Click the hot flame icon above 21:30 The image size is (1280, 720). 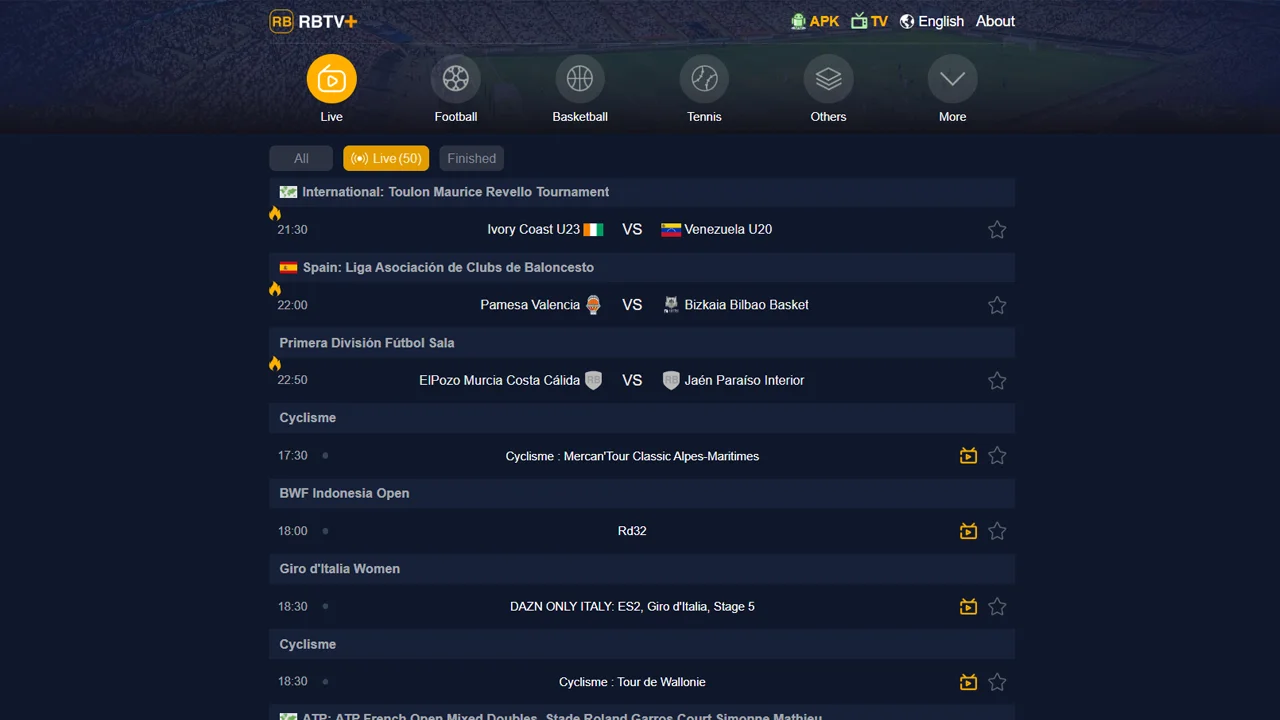275,213
